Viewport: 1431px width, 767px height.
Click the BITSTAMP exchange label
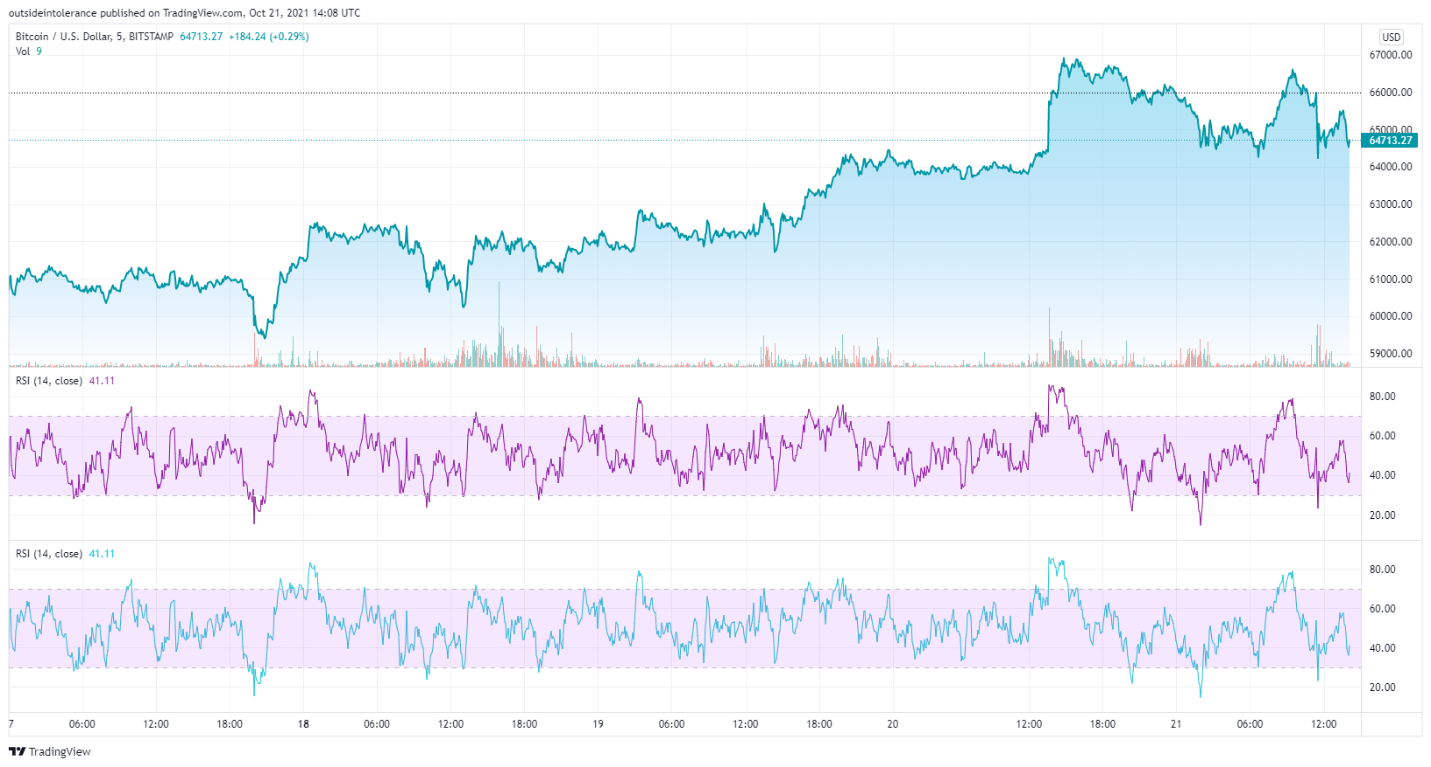tap(151, 37)
